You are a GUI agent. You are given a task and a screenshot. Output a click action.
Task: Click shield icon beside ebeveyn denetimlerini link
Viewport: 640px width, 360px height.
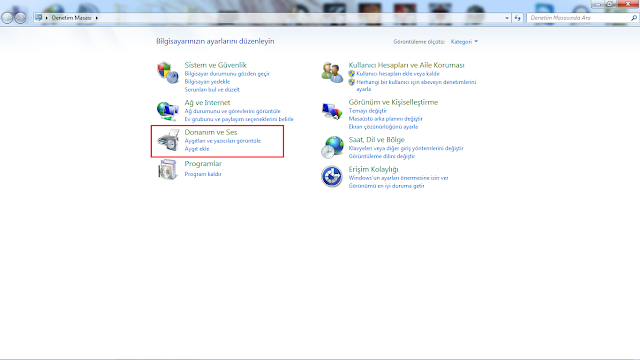(x=351, y=82)
